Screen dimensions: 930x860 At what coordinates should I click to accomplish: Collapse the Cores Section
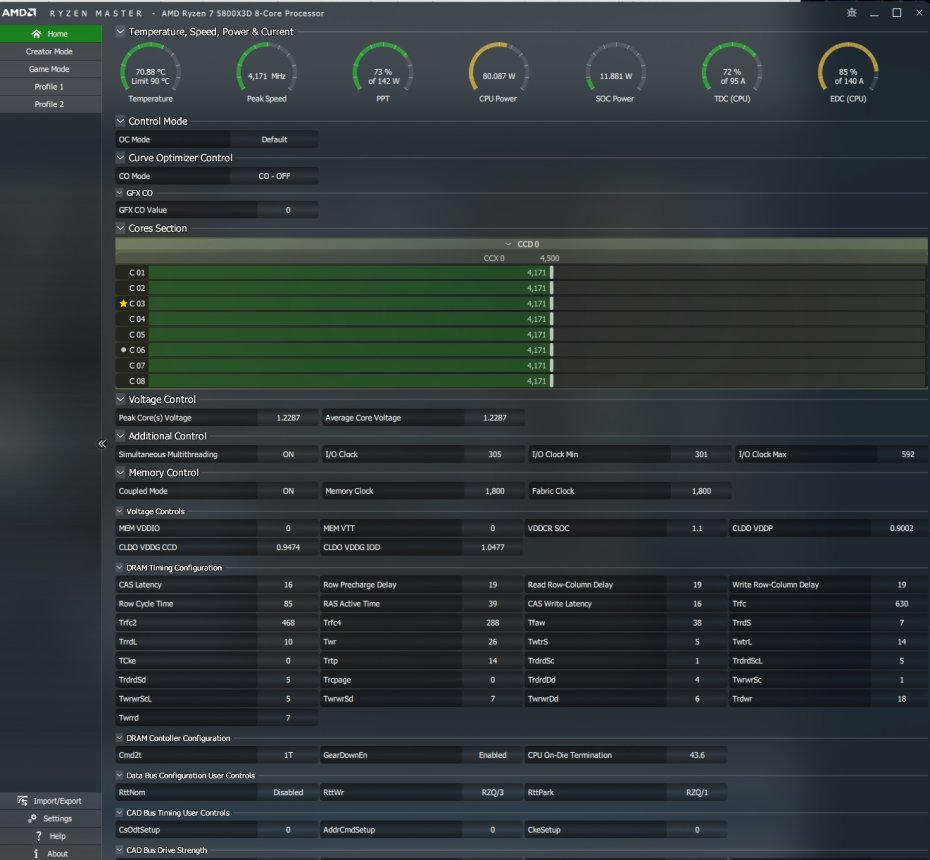pos(120,228)
